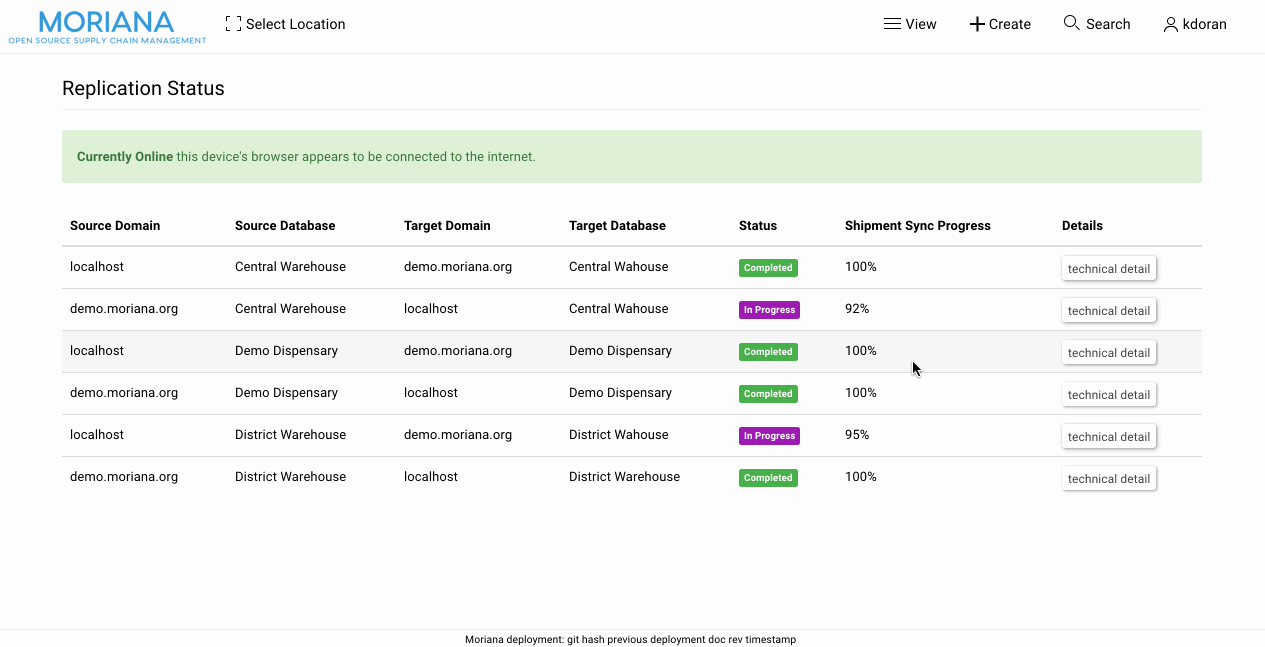Click the Status column header

[757, 226]
